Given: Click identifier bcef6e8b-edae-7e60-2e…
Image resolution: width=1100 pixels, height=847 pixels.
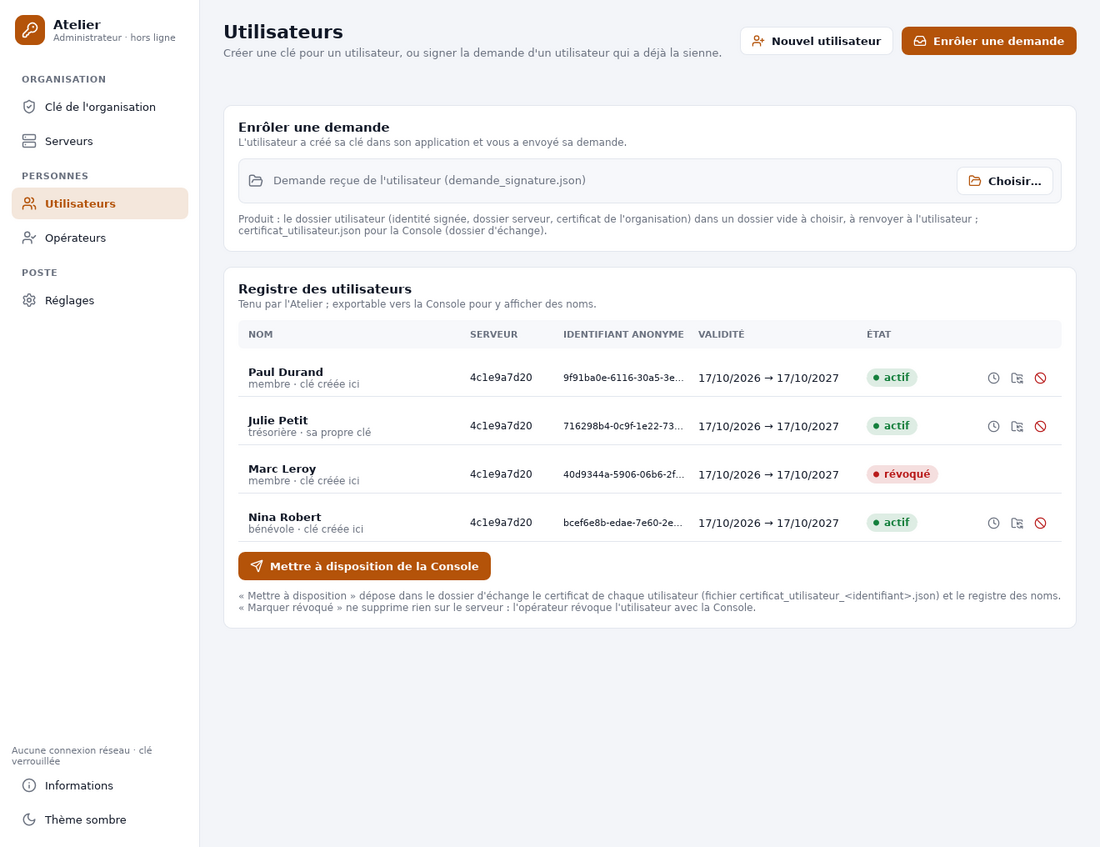Looking at the screenshot, I should click(x=623, y=523).
